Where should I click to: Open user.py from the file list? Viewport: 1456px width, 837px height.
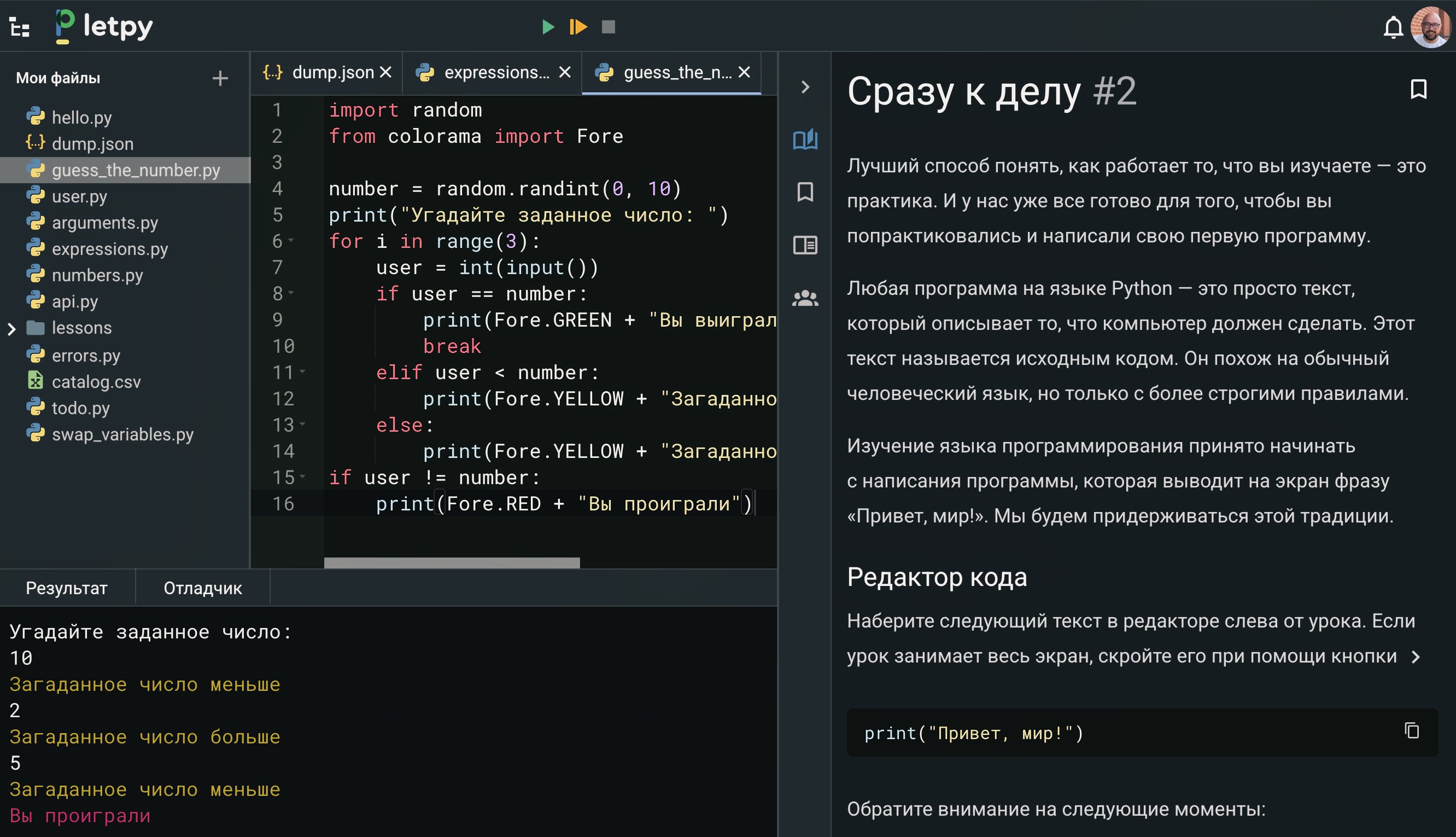pyautogui.click(x=79, y=196)
